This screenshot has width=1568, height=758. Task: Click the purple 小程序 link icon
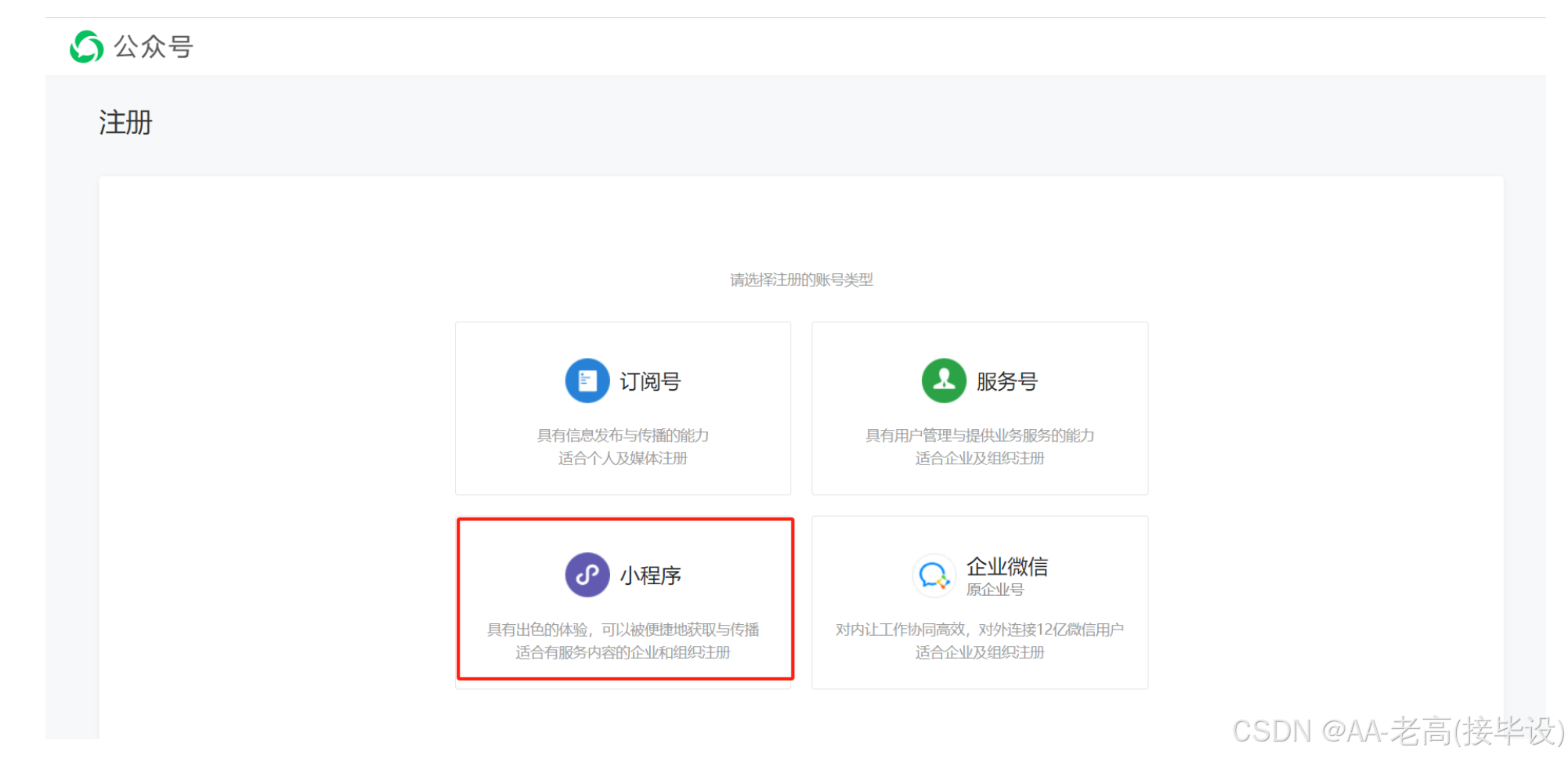pos(587,575)
